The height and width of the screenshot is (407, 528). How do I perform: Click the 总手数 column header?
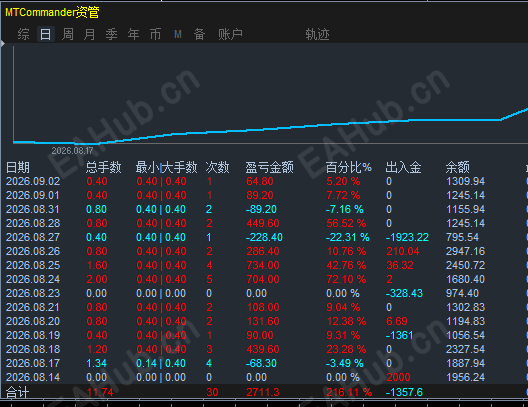coord(103,167)
